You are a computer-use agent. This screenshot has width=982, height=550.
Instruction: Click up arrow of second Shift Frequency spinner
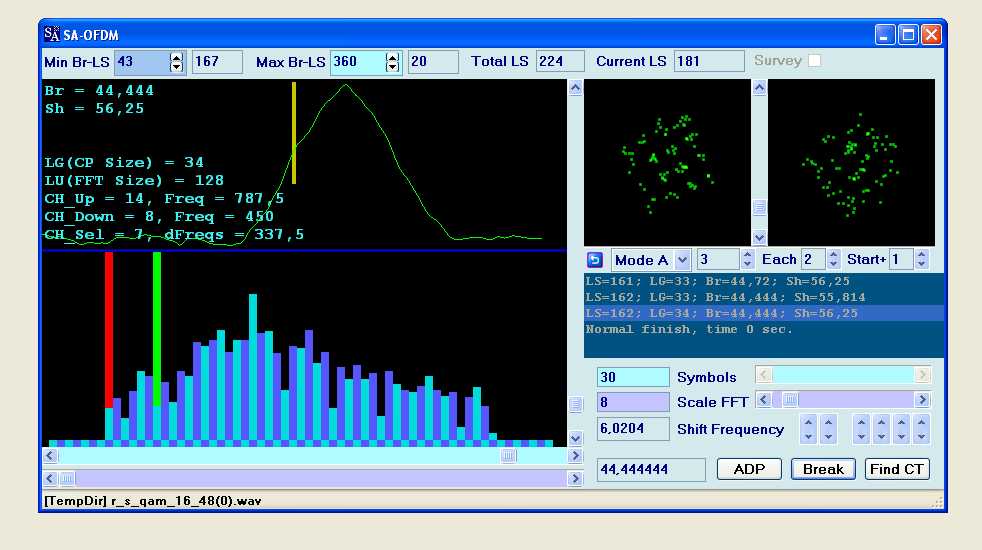(829, 423)
